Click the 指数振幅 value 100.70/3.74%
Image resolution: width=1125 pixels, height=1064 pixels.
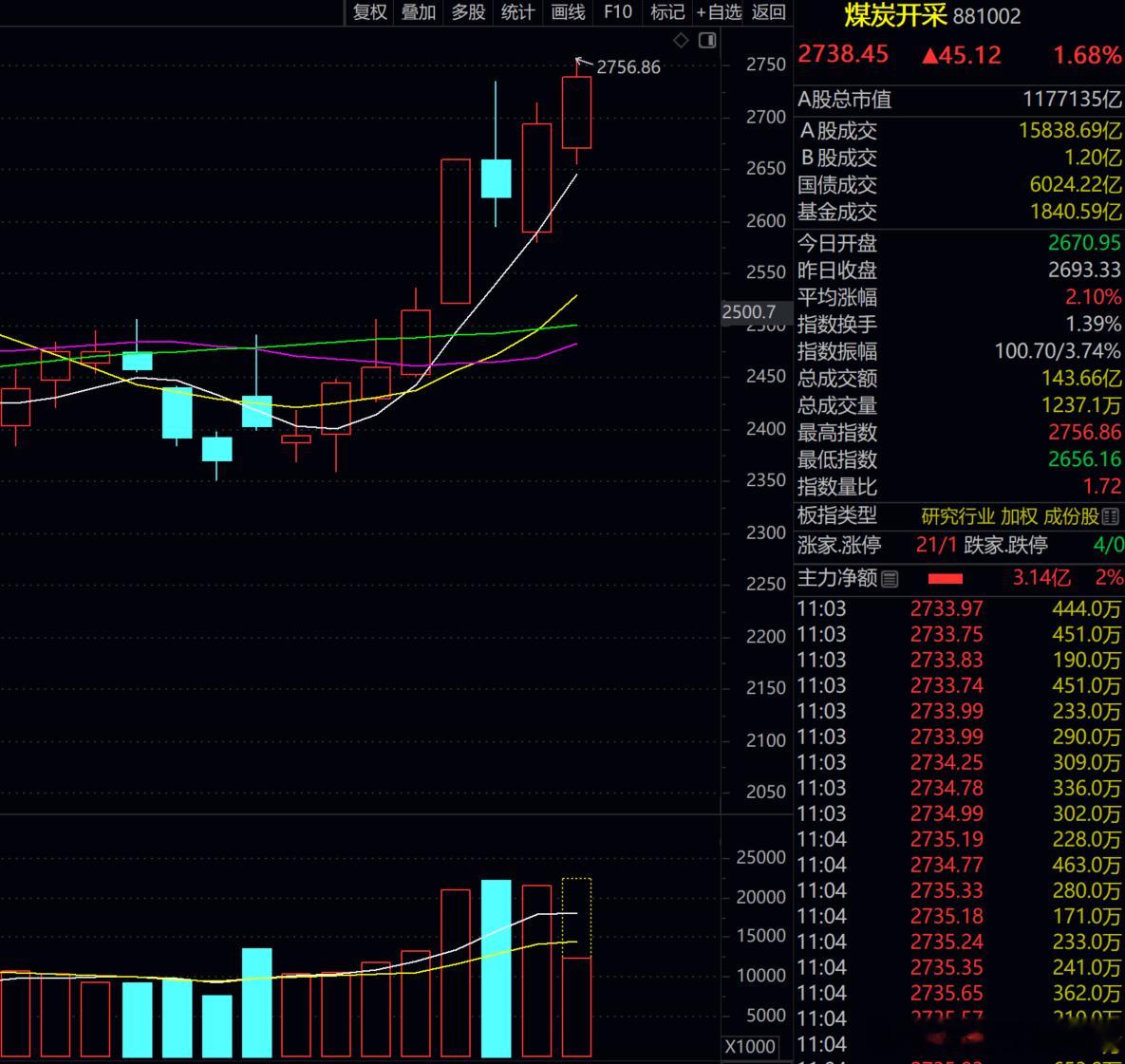click(x=1057, y=351)
